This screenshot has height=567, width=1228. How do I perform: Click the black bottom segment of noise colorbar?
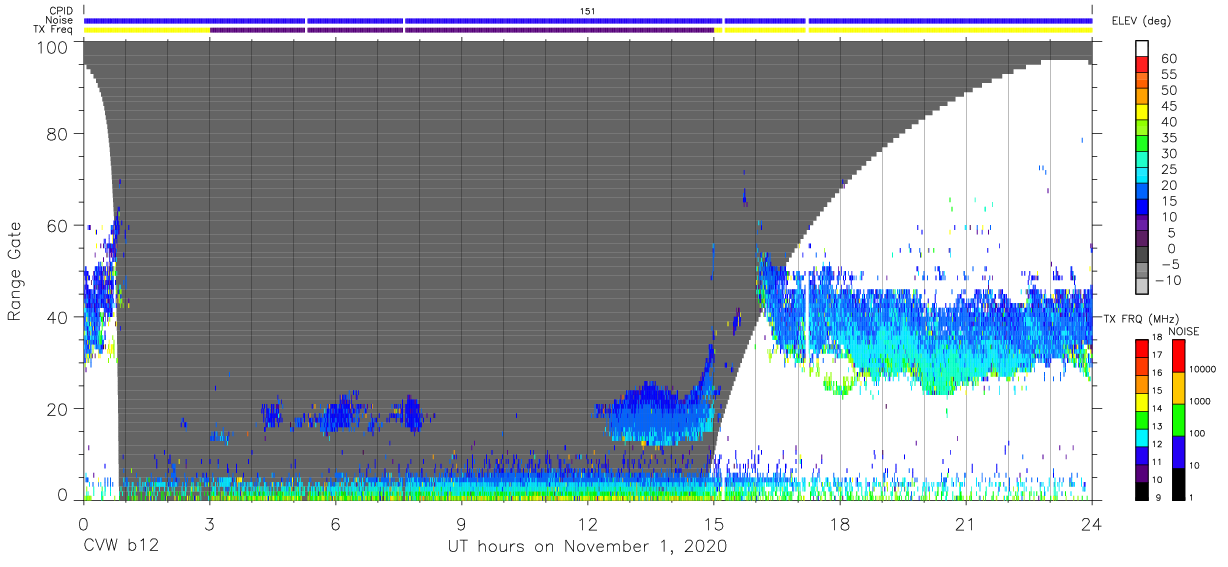pos(1178,483)
